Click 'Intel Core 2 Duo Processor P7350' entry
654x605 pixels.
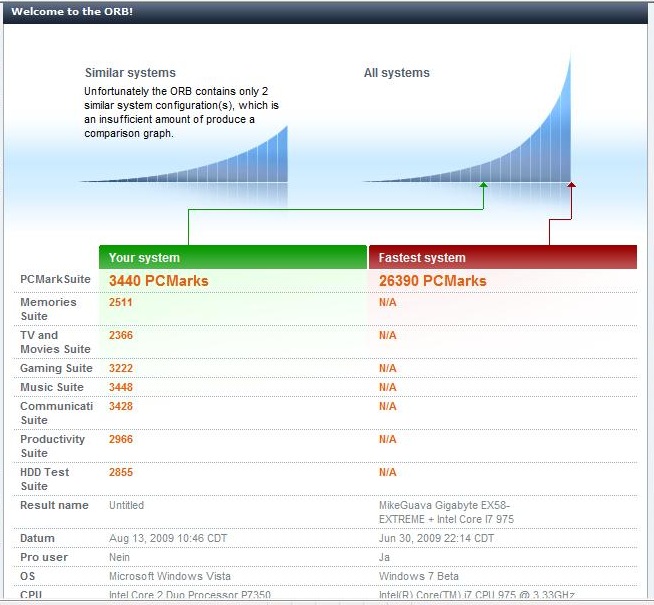(190, 595)
